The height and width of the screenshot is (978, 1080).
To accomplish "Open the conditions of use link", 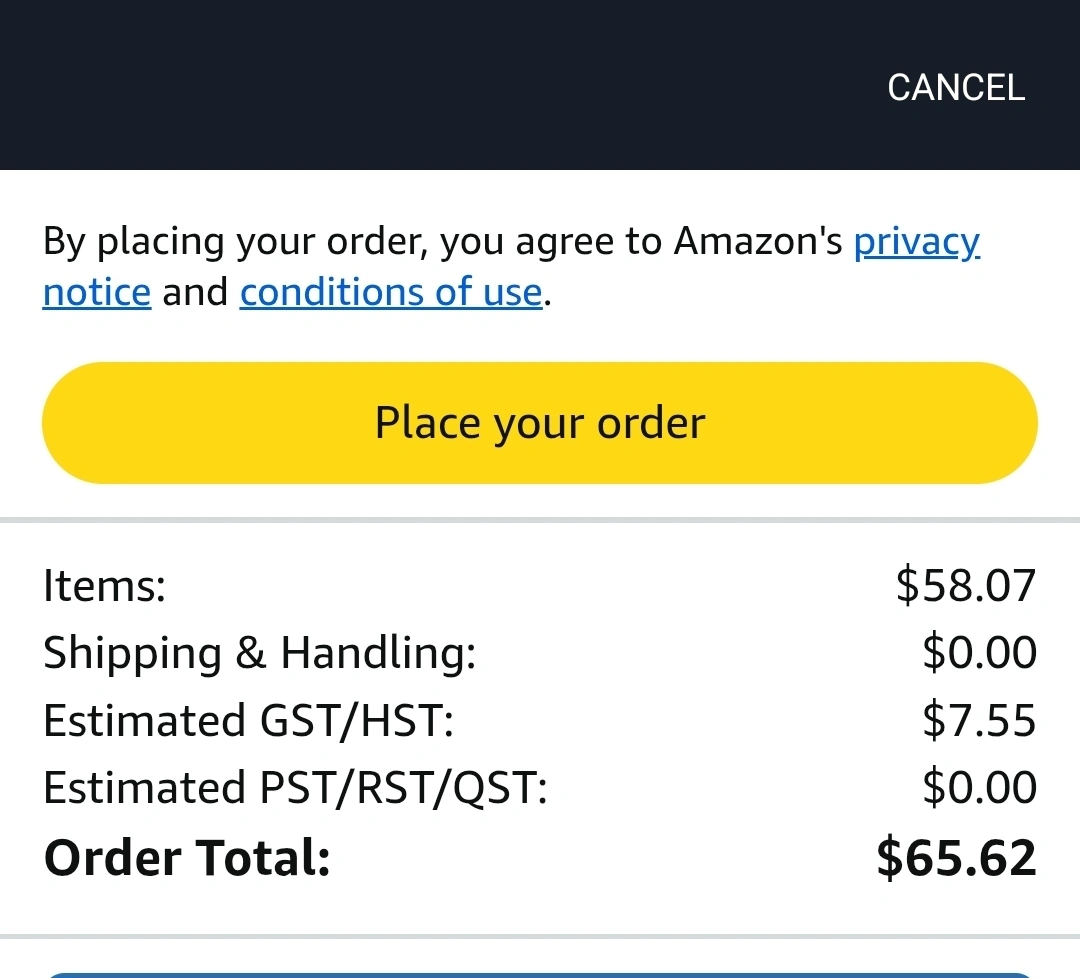I will point(390,292).
